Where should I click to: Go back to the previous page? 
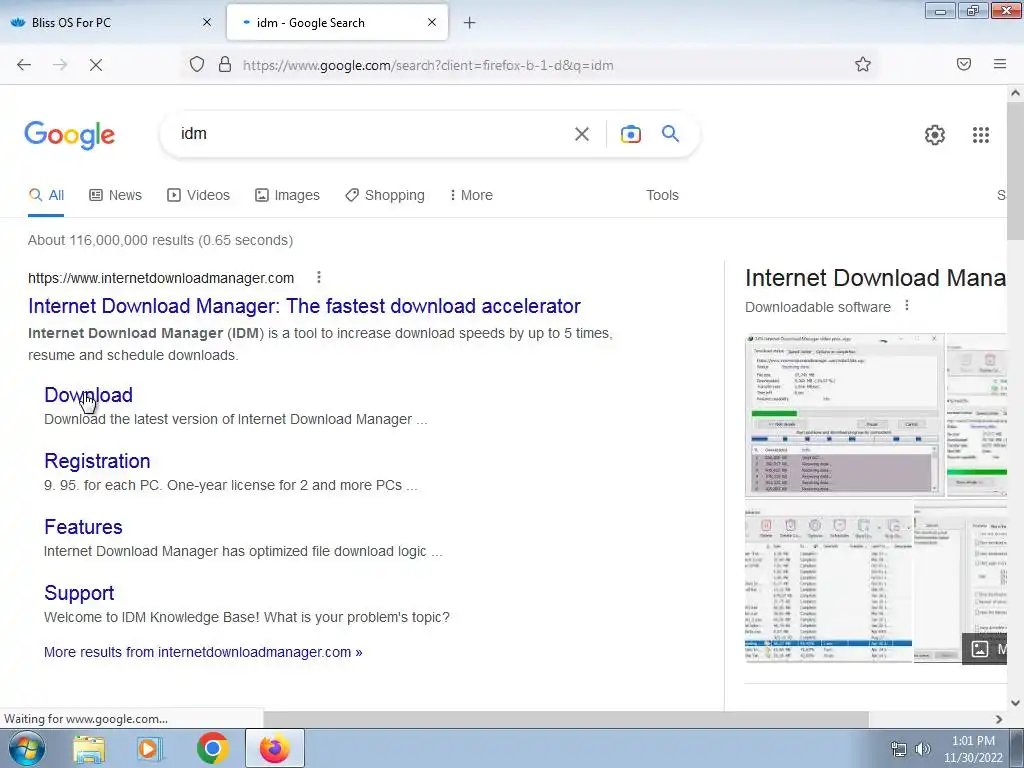(x=24, y=65)
